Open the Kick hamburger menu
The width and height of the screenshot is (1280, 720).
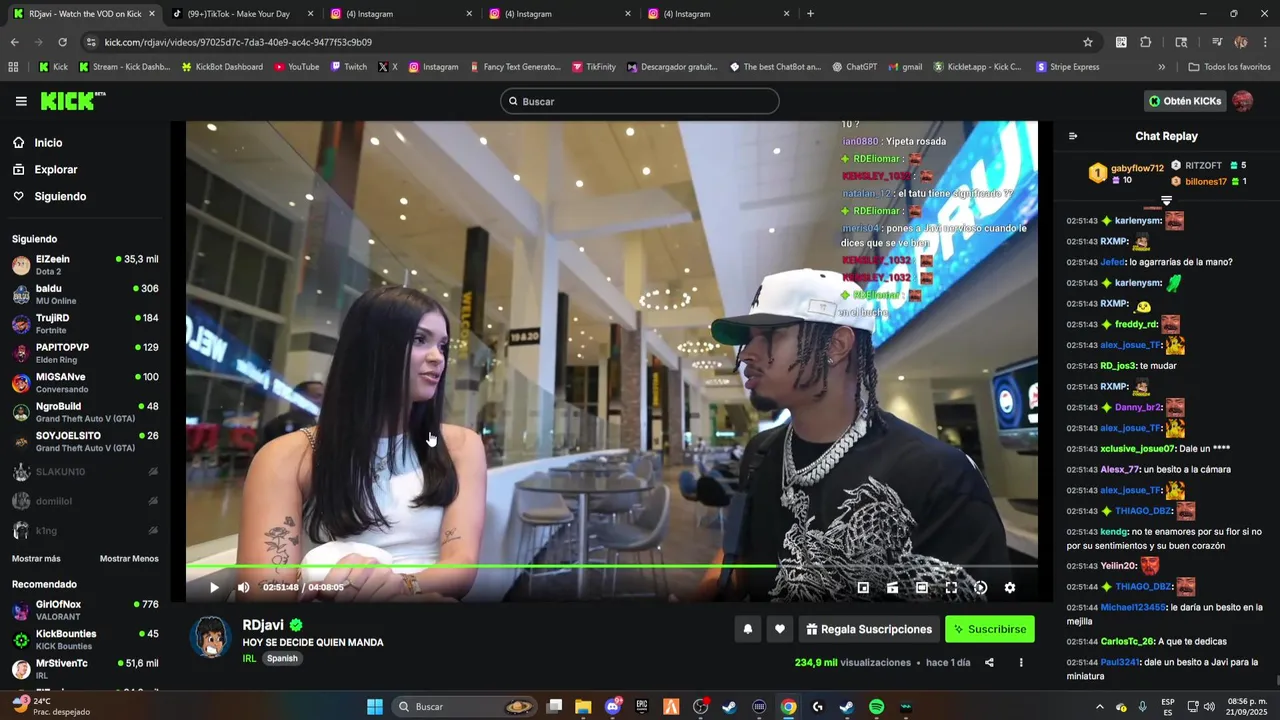click(21, 101)
